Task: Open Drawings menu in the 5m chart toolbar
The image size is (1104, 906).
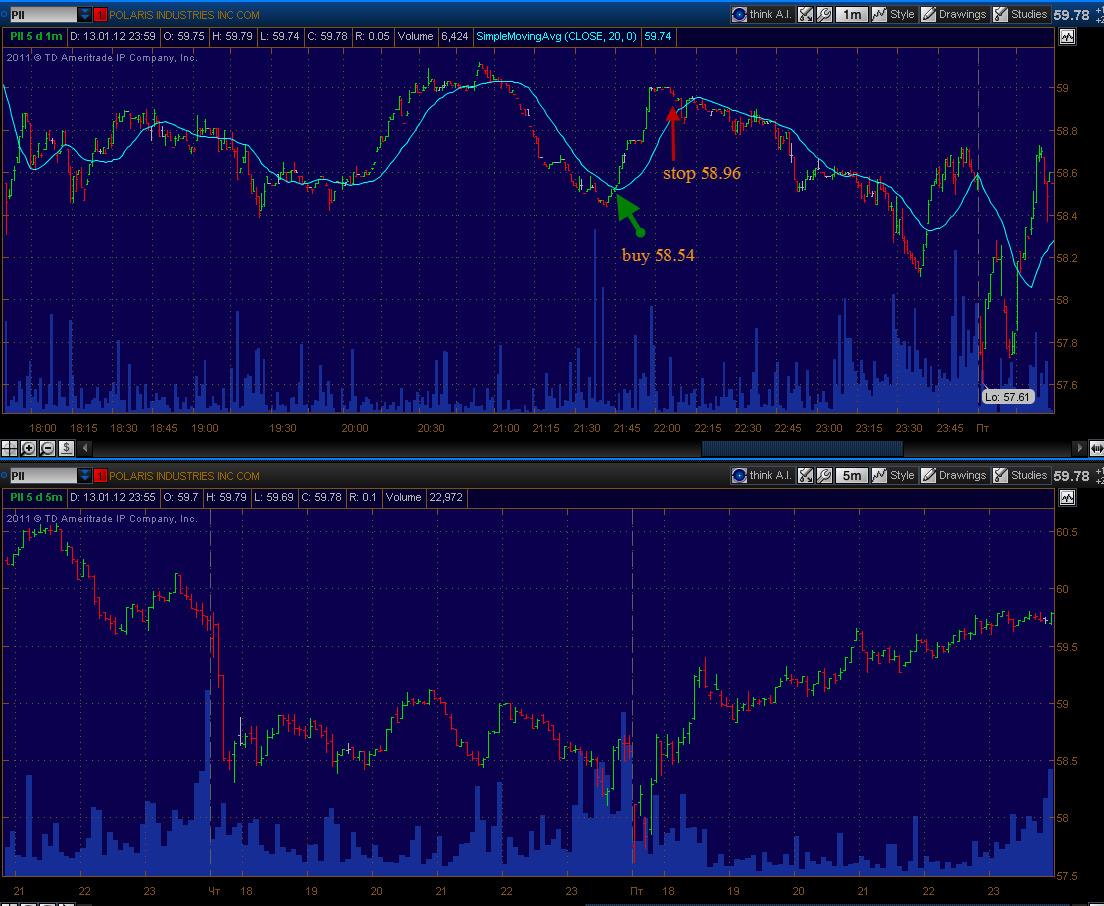Action: point(954,475)
